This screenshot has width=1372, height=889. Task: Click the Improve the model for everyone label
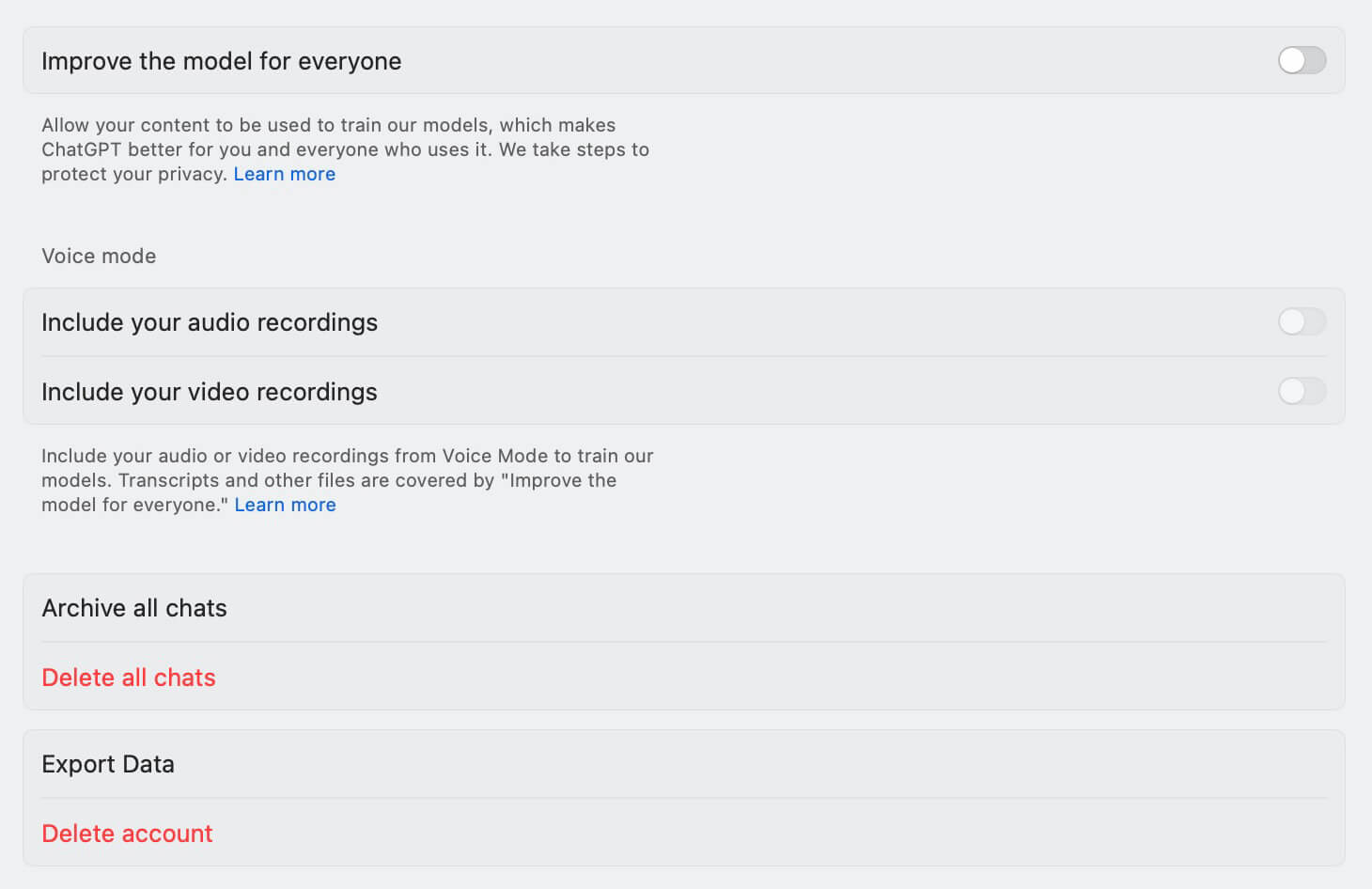(x=221, y=61)
